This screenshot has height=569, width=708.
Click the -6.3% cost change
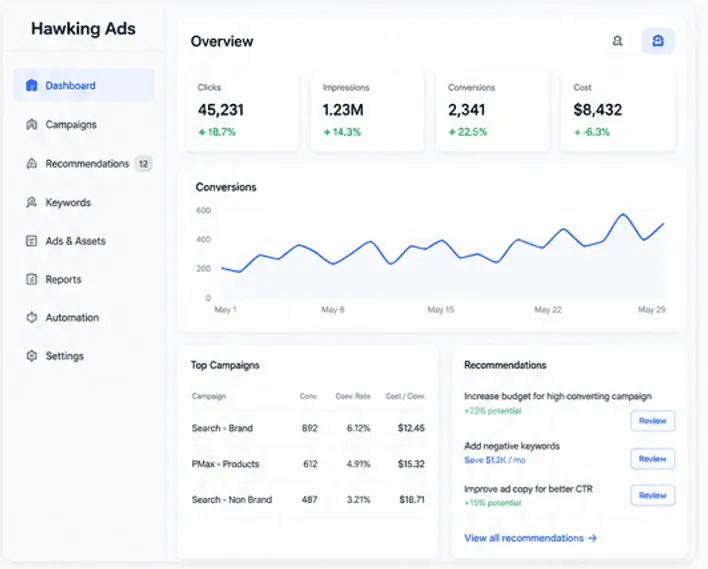[592, 132]
